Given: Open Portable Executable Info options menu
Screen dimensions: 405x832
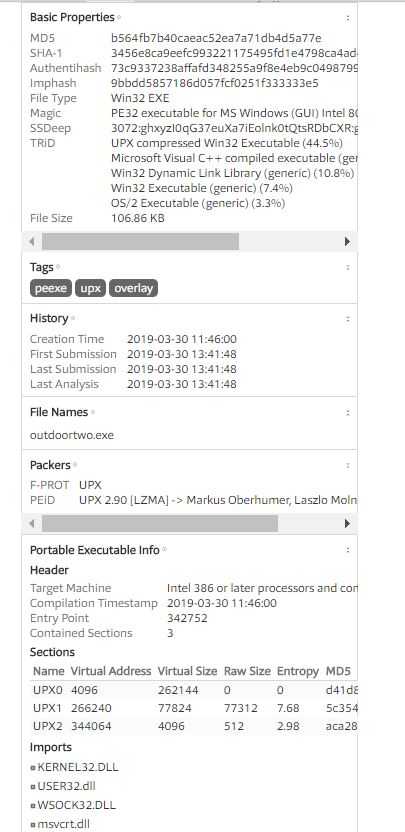Looking at the screenshot, I should 348,550.
